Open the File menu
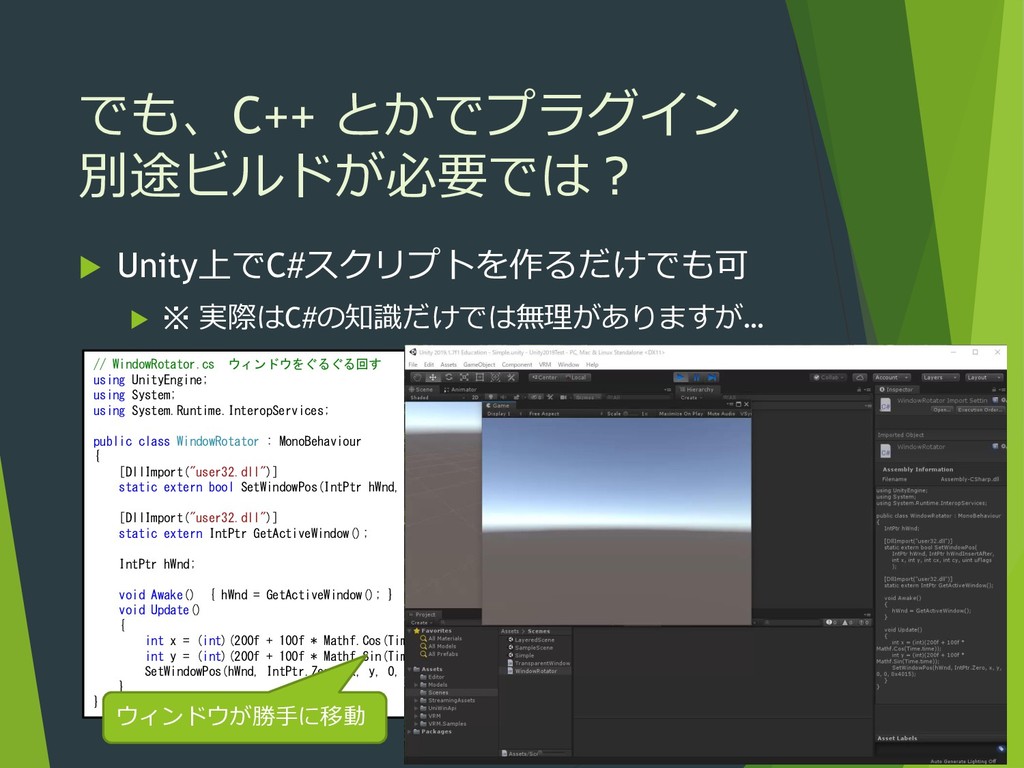This screenshot has height=768, width=1024. 413,364
